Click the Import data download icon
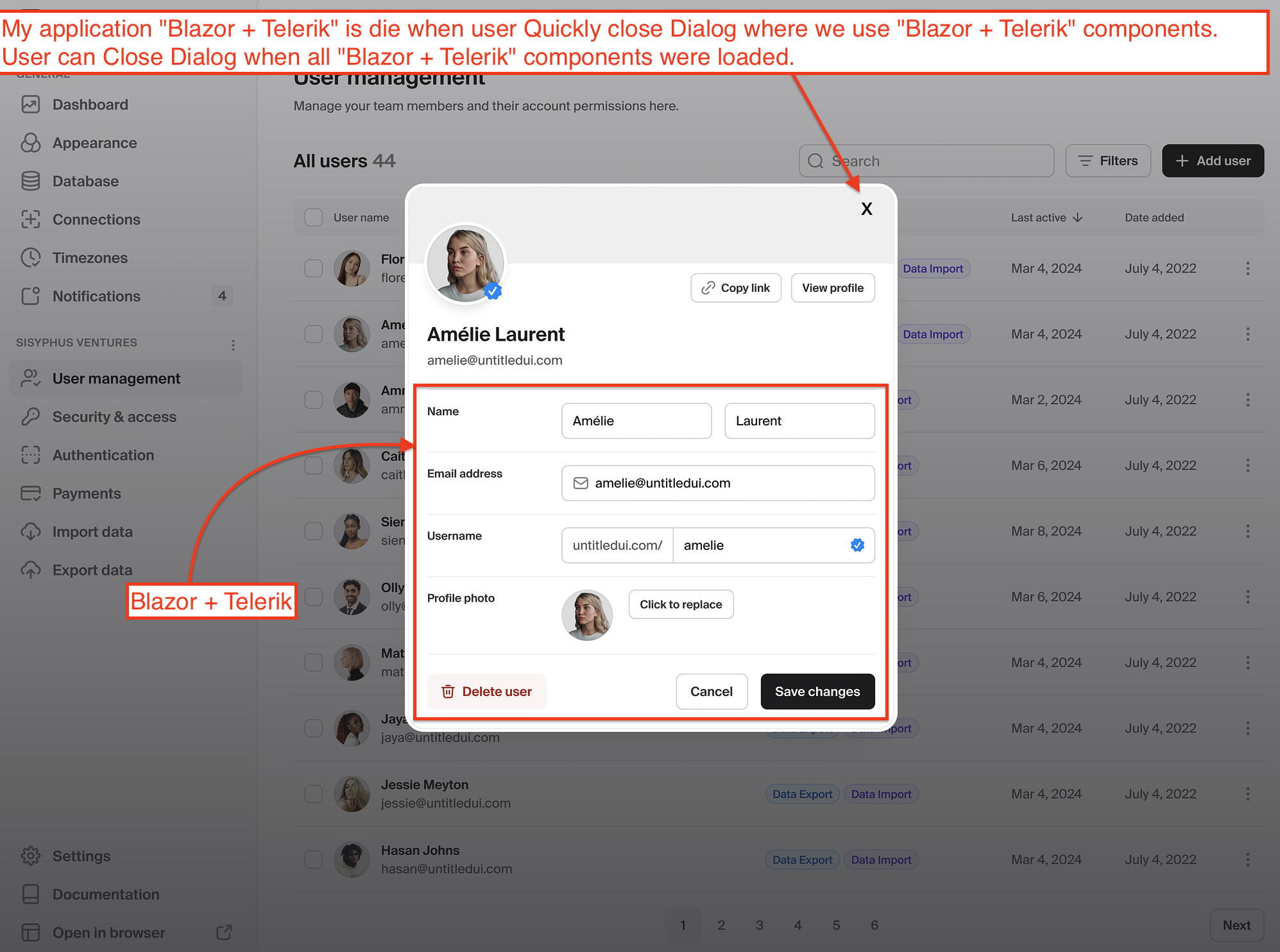This screenshot has height=952, width=1280. (30, 531)
